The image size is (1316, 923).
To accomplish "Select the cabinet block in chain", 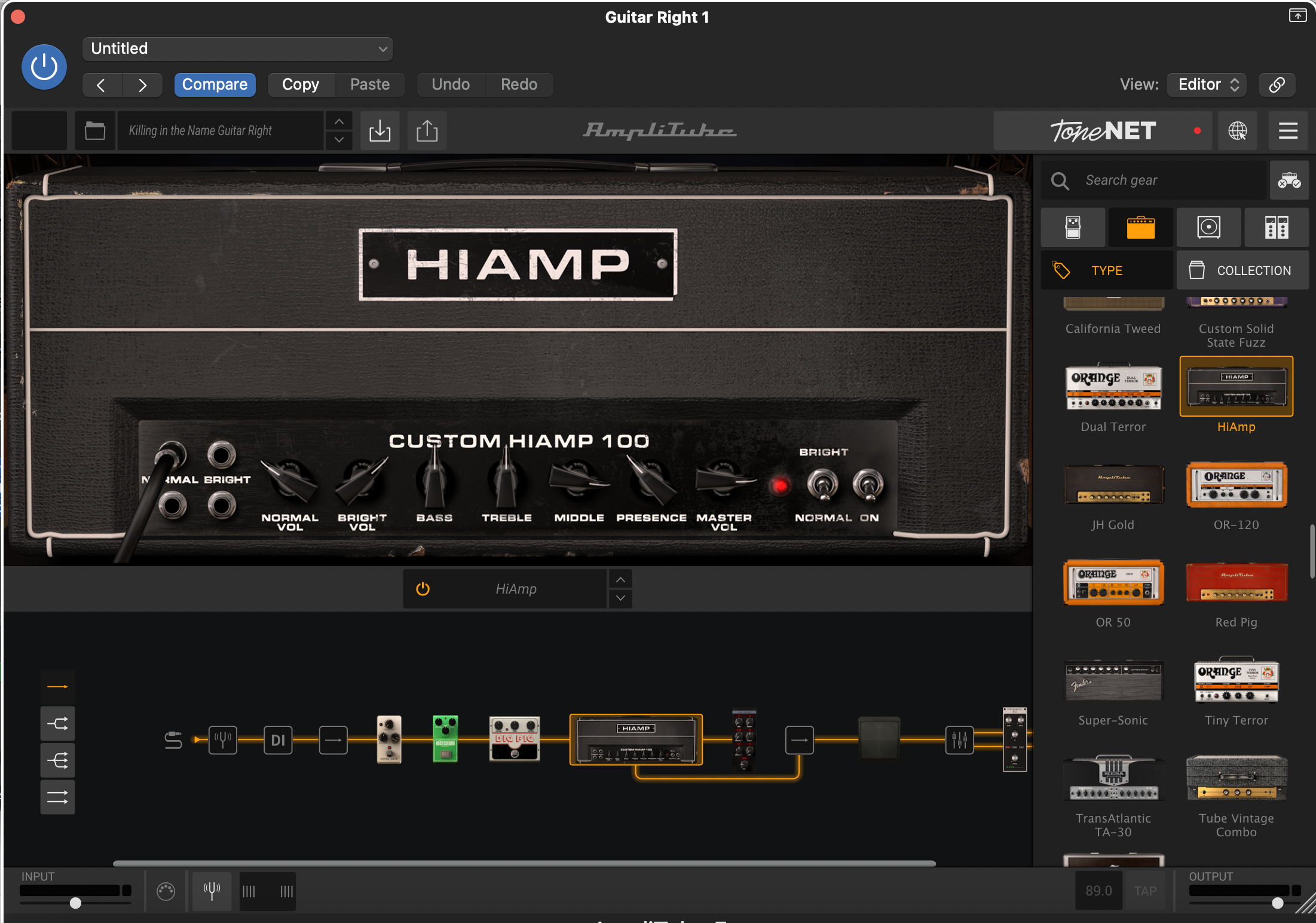I will point(879,739).
